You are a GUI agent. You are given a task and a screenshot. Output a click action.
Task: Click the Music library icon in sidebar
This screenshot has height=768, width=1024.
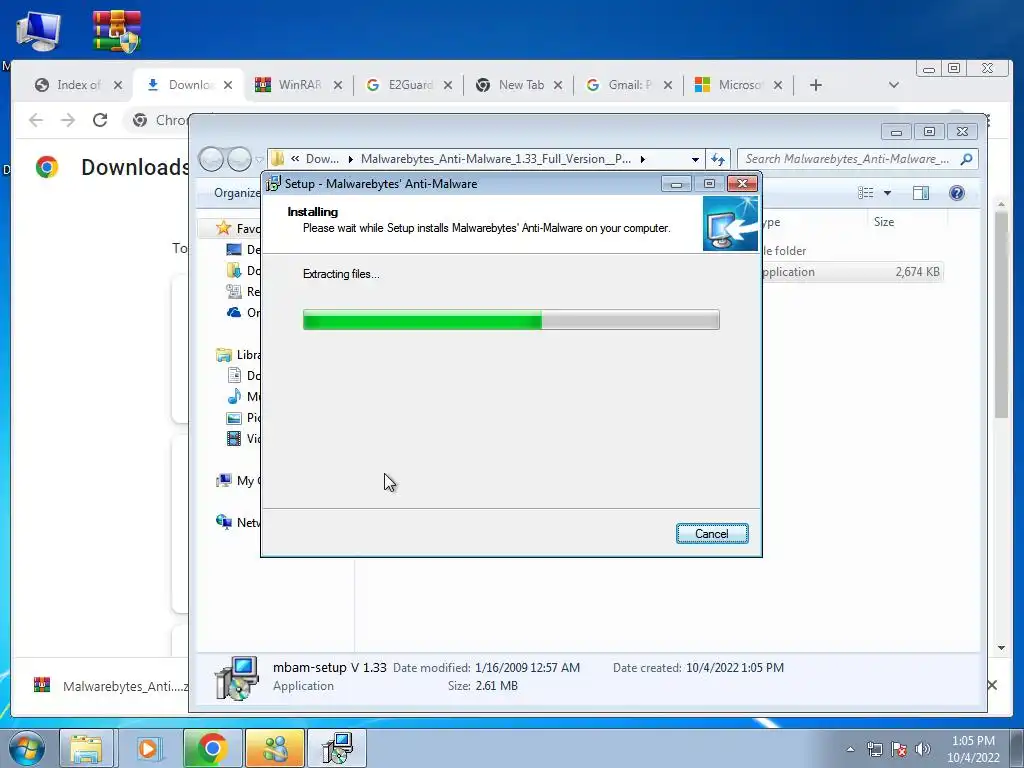click(234, 396)
